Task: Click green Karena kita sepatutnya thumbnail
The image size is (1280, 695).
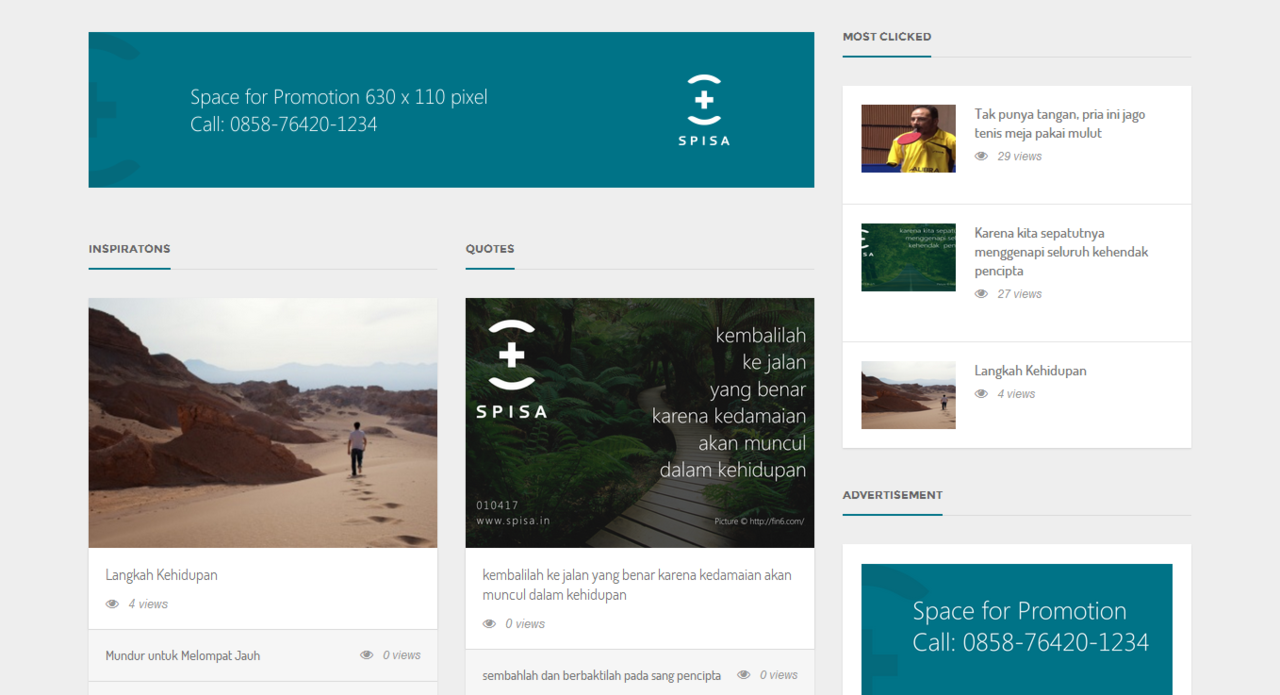Action: point(908,258)
